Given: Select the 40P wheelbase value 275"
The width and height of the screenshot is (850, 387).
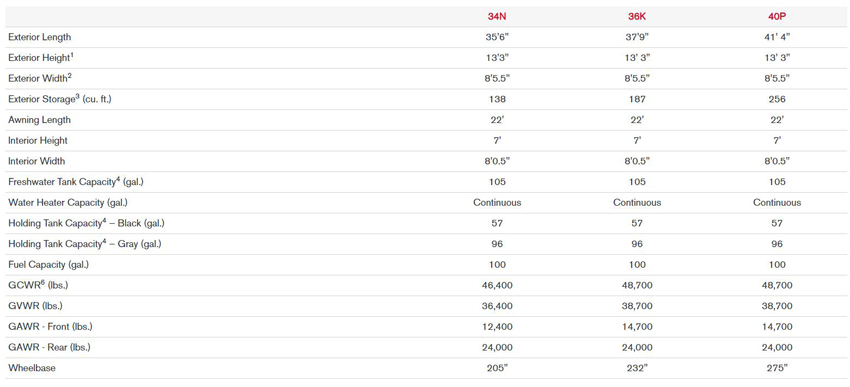Looking at the screenshot, I should click(x=777, y=367).
